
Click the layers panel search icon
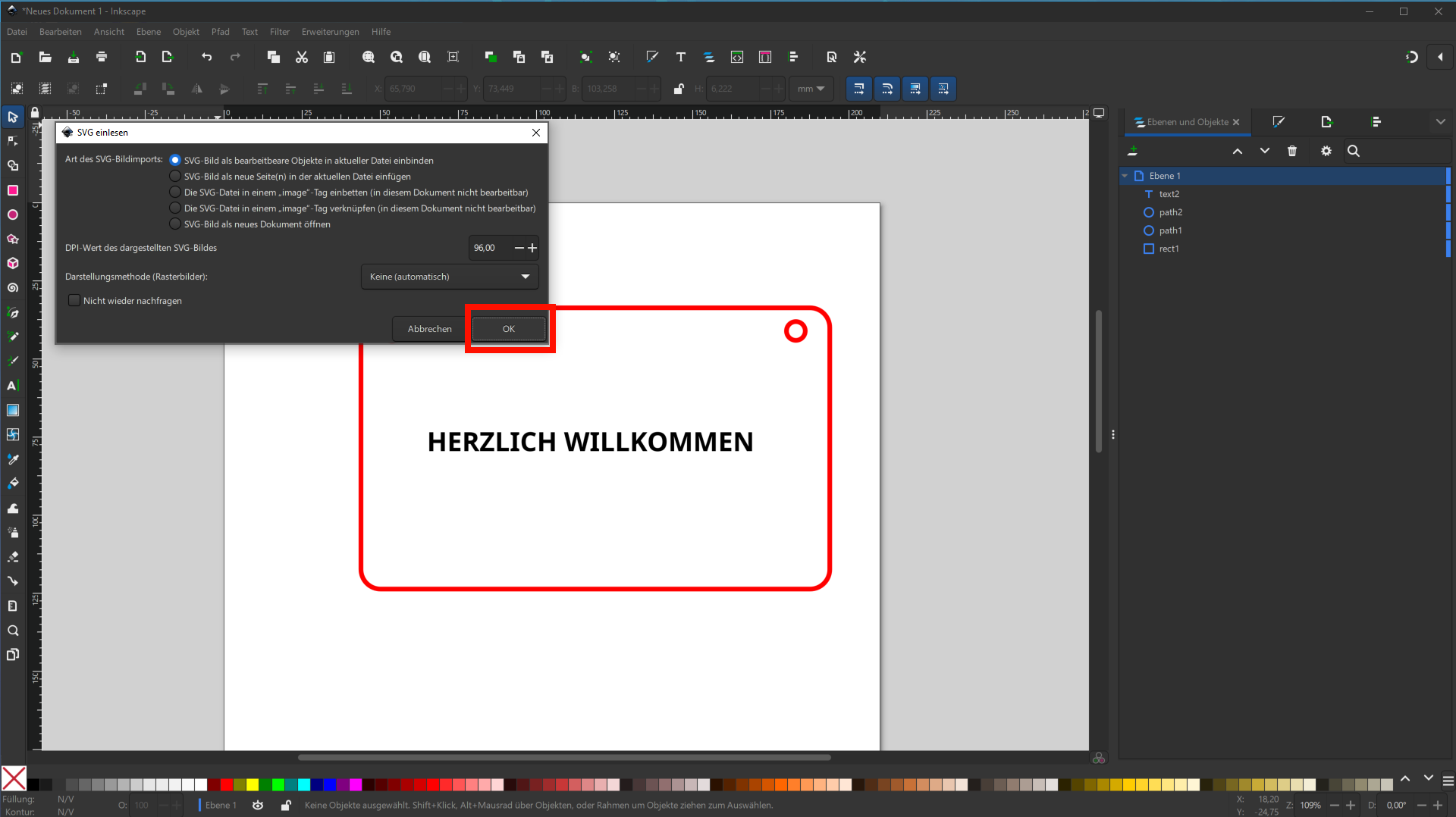(1354, 151)
